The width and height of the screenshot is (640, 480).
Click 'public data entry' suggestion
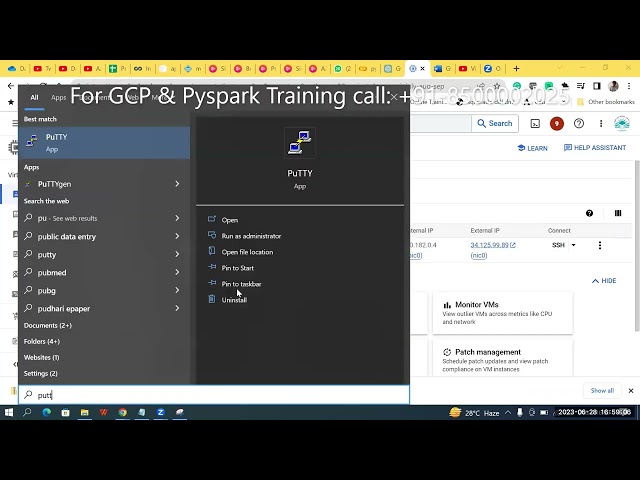[67, 237]
